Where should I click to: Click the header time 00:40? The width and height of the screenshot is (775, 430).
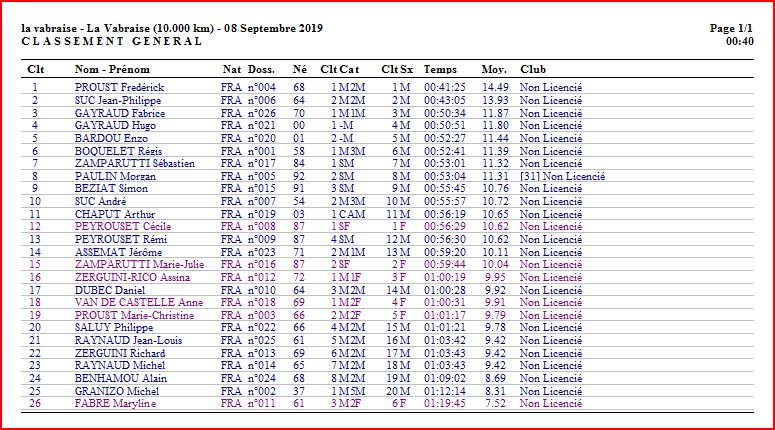(739, 42)
